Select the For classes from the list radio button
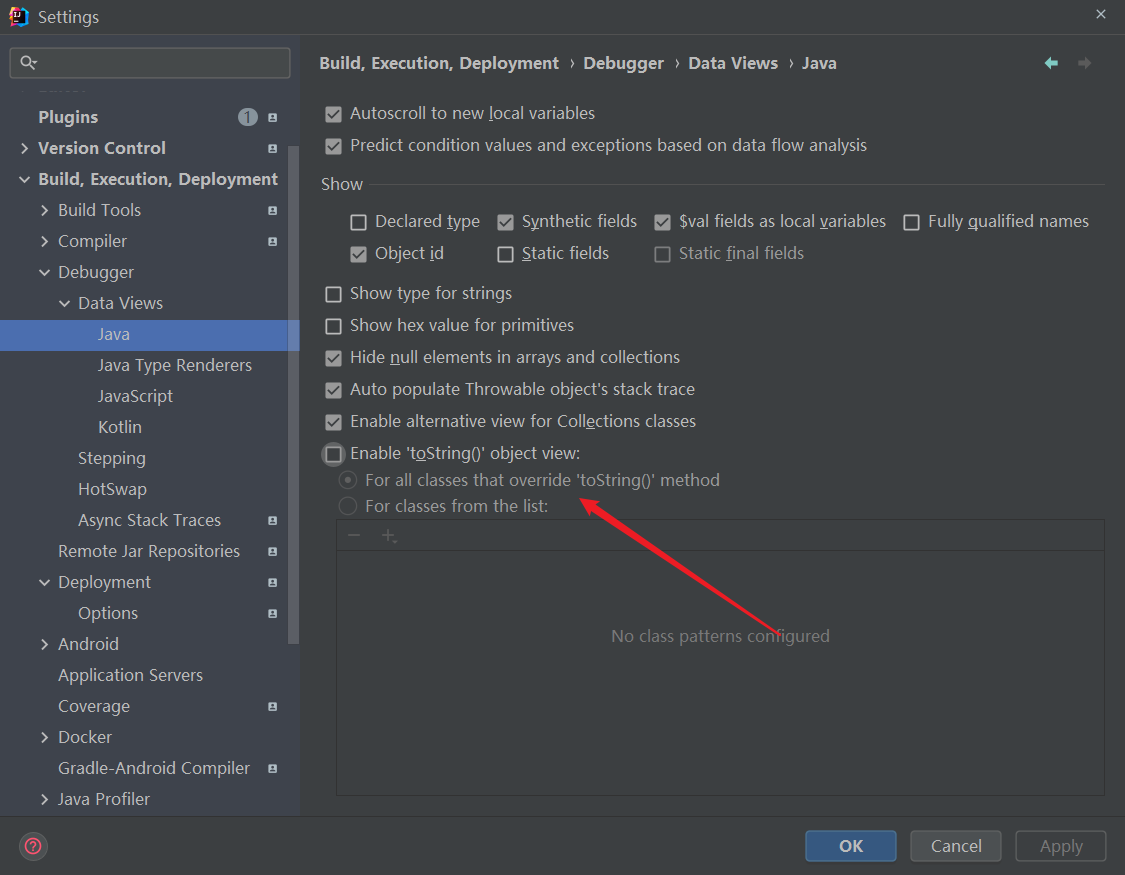This screenshot has width=1125, height=875. [347, 505]
